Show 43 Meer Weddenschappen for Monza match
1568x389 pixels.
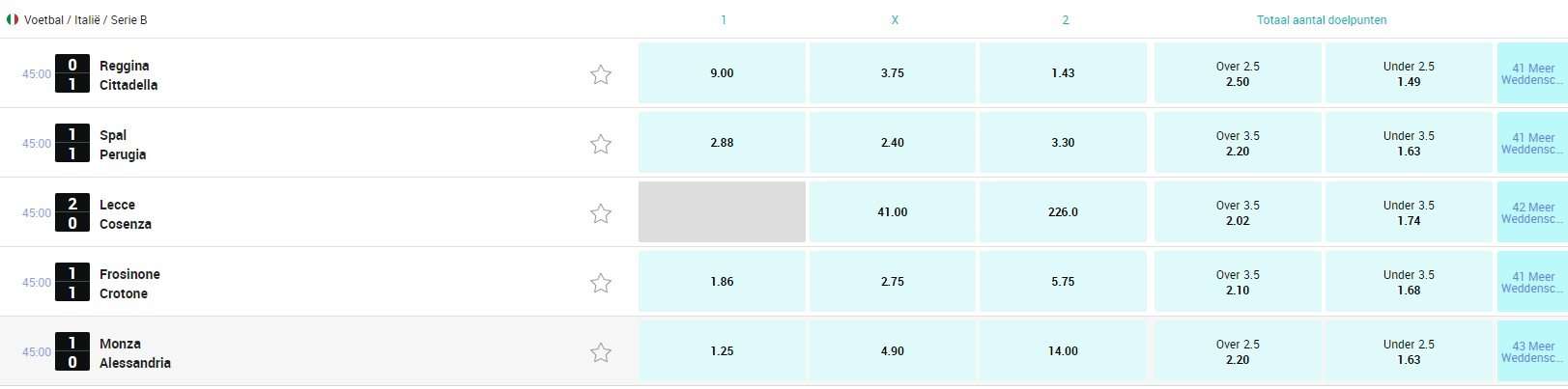point(1531,351)
